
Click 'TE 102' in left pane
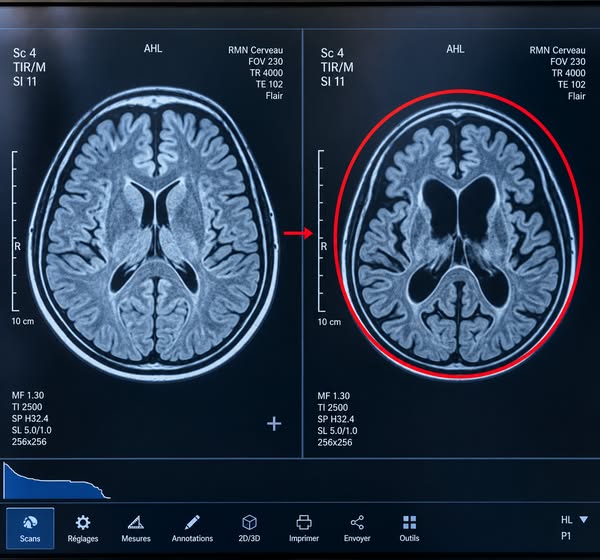coord(269,84)
